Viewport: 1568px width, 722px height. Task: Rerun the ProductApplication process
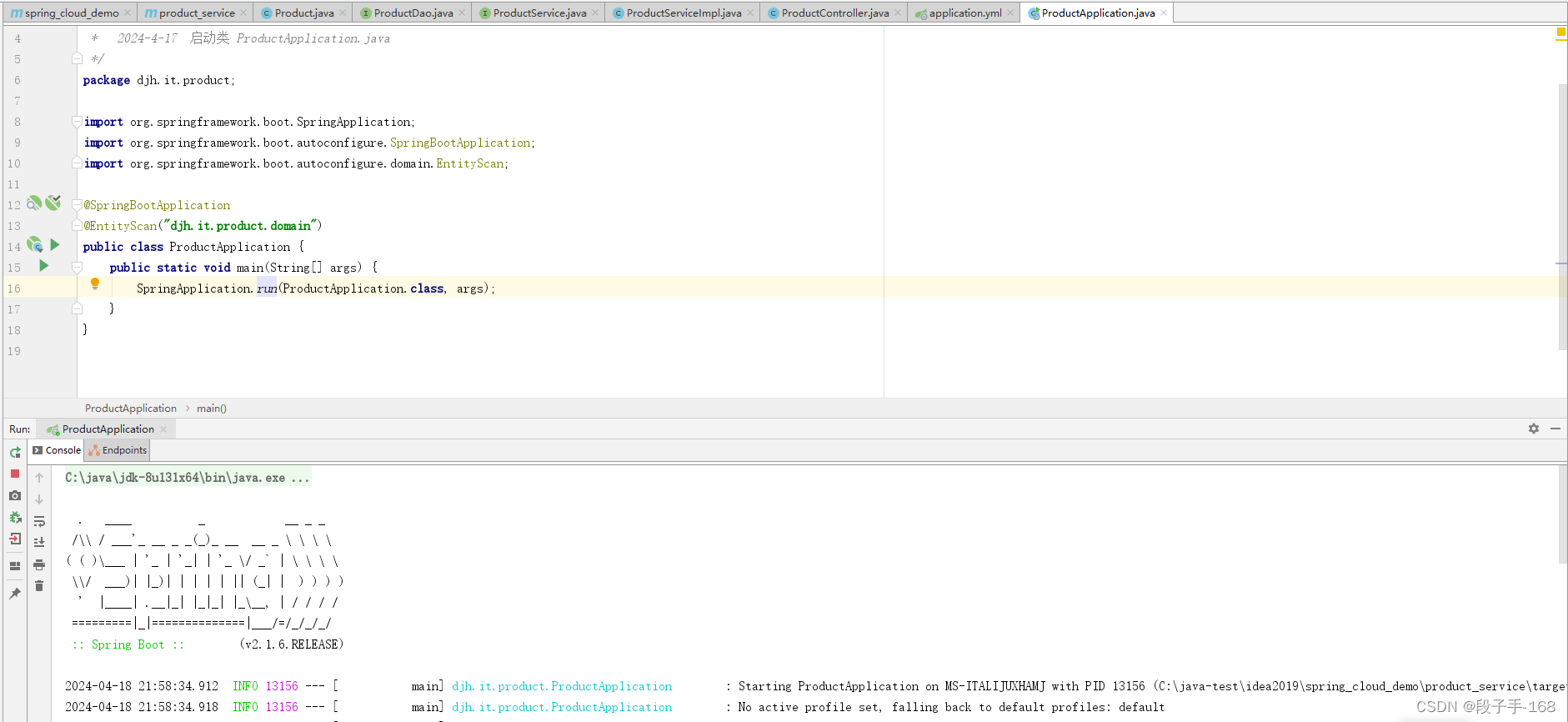click(x=15, y=452)
